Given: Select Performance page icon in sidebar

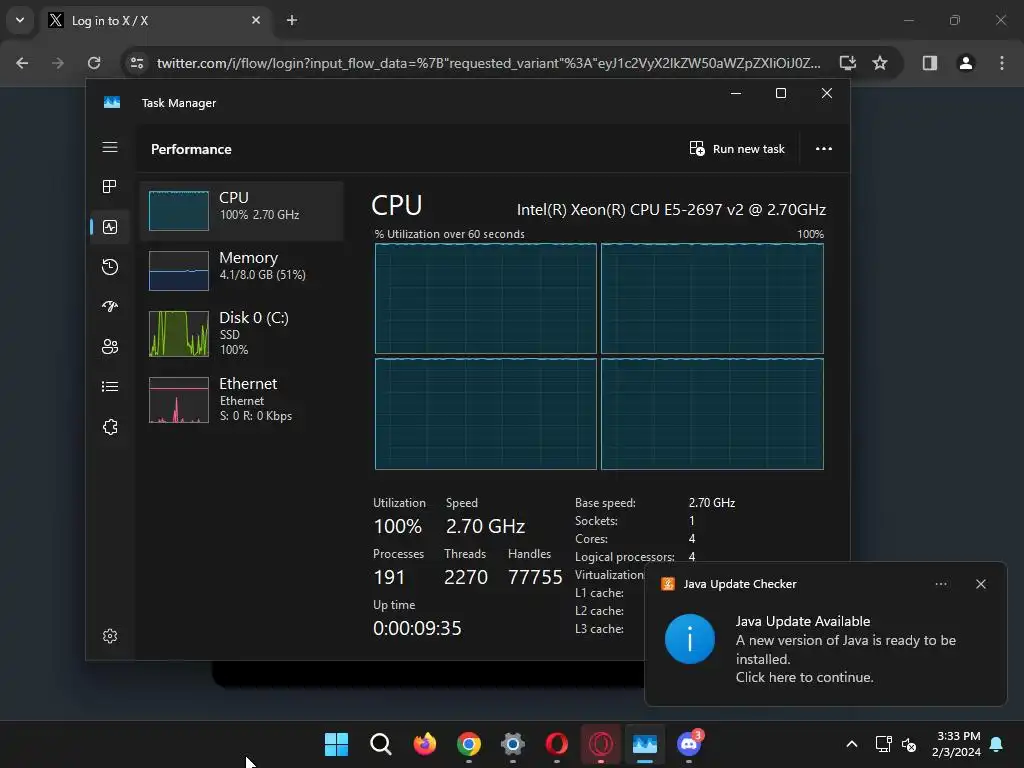Looking at the screenshot, I should 110,227.
